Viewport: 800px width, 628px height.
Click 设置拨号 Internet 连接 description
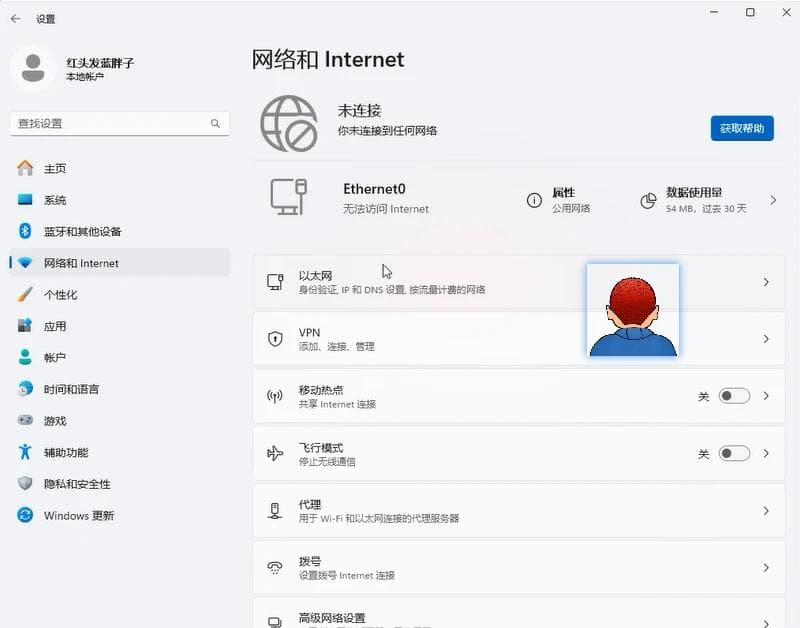tap(346, 575)
